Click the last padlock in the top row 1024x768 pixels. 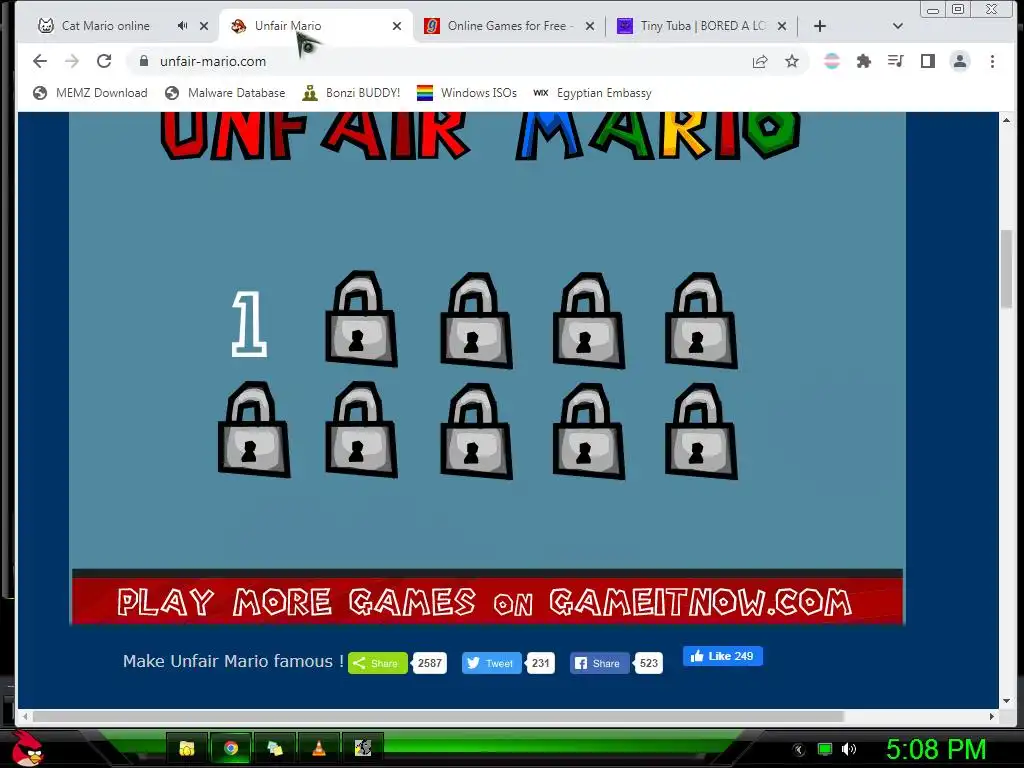[701, 320]
